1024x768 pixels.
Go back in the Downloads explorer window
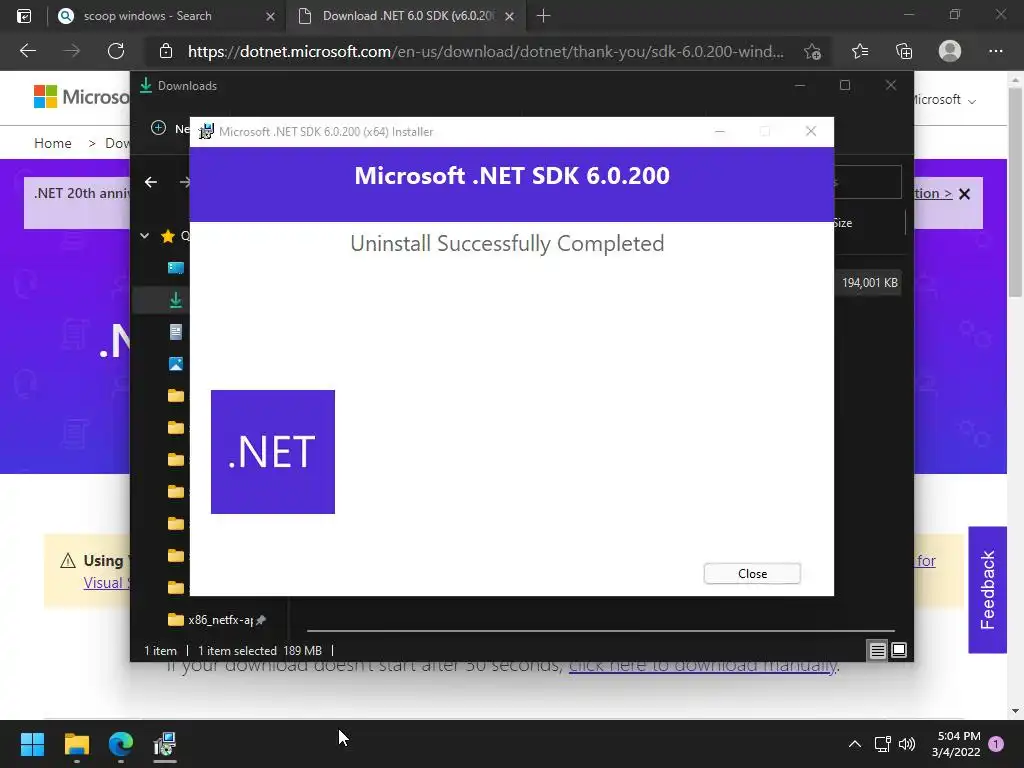[x=151, y=182]
